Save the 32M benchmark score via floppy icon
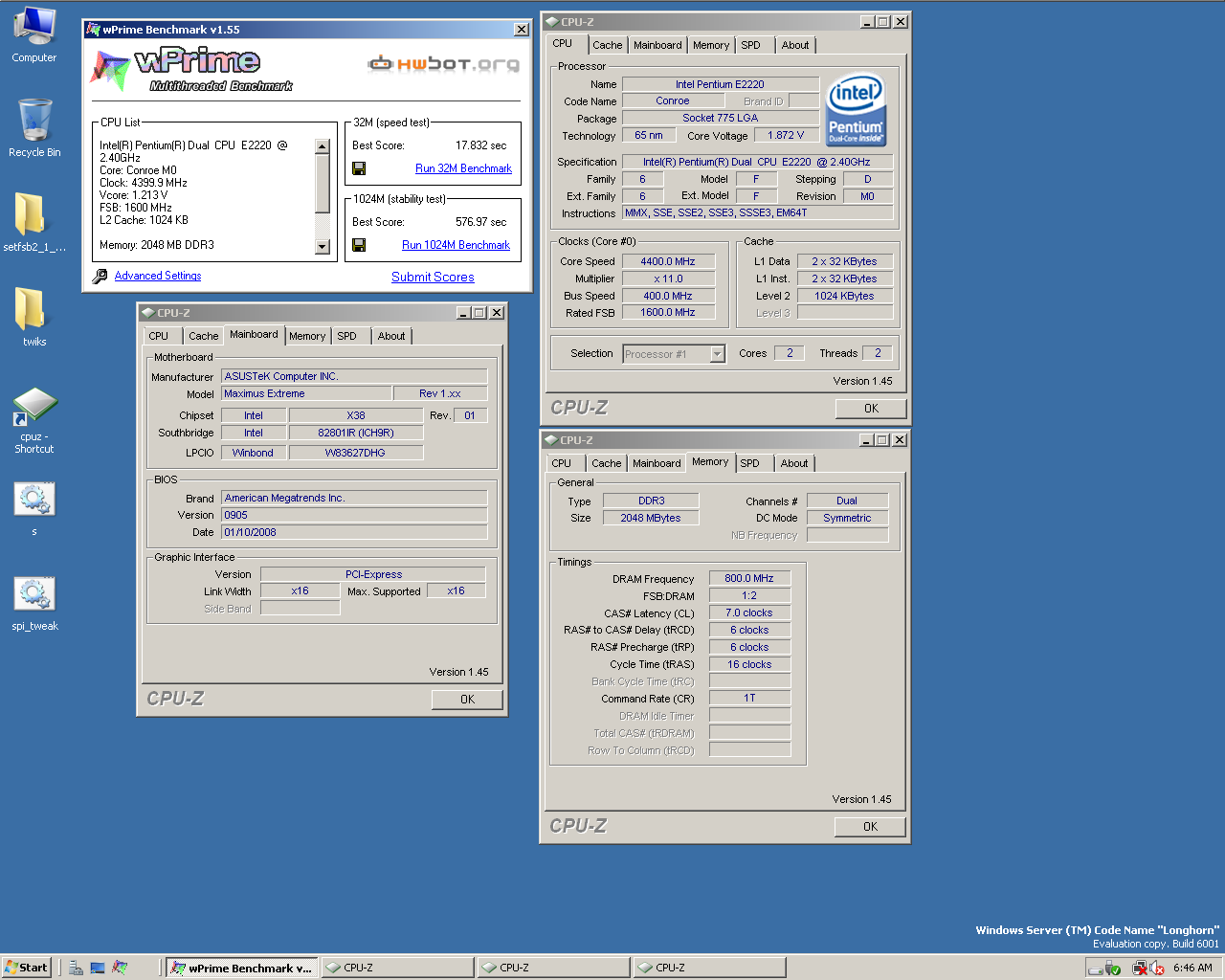This screenshot has height=980, width=1225. (x=359, y=168)
